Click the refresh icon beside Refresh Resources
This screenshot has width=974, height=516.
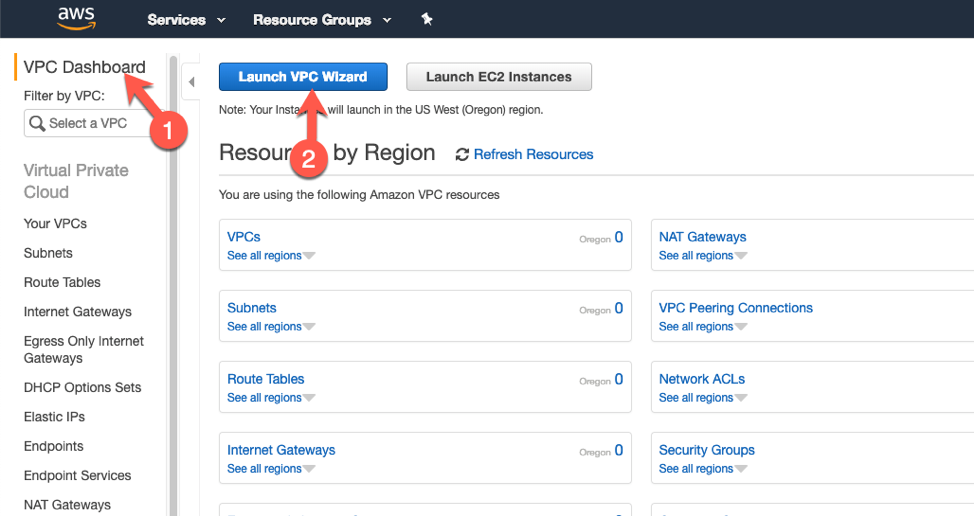tap(462, 155)
